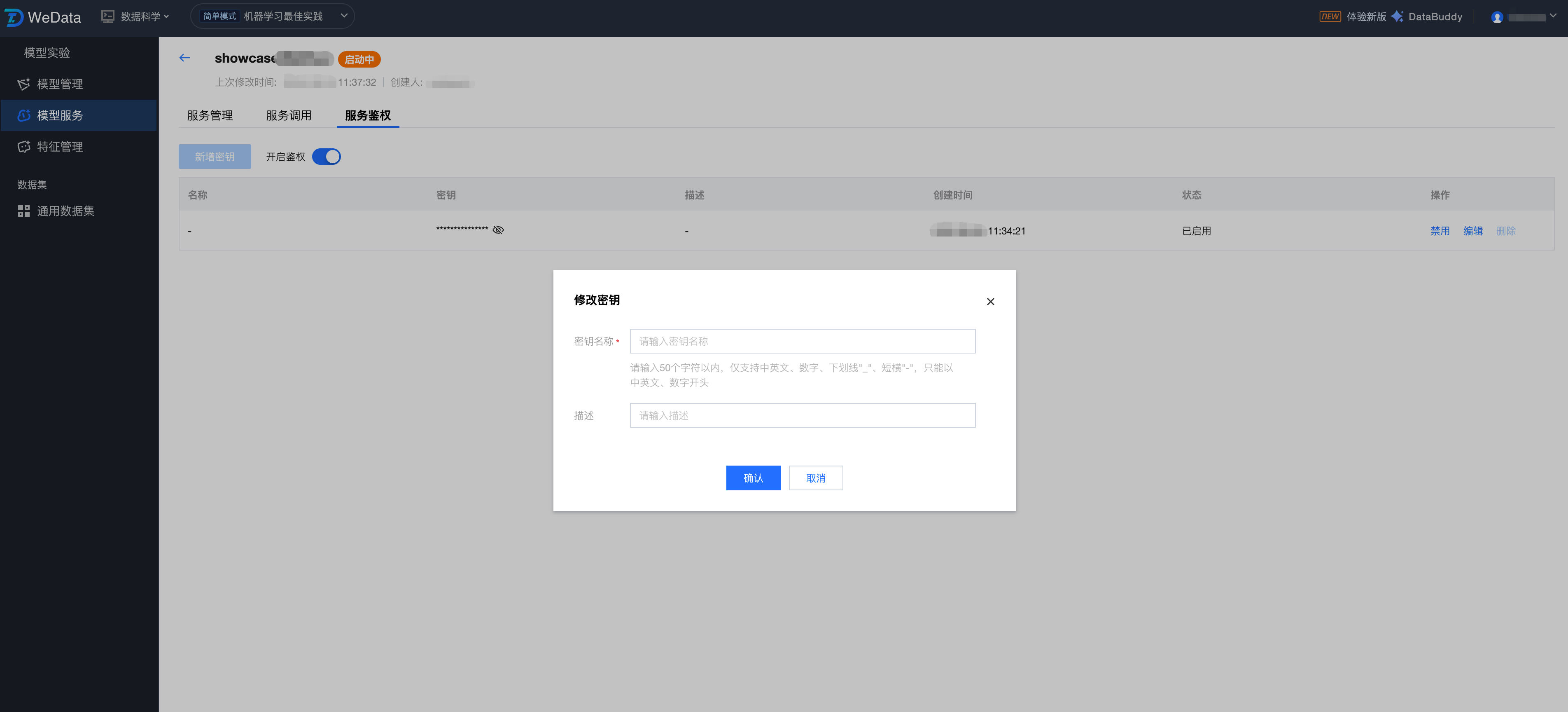Click the 通用数据集 grid icon

click(x=24, y=211)
